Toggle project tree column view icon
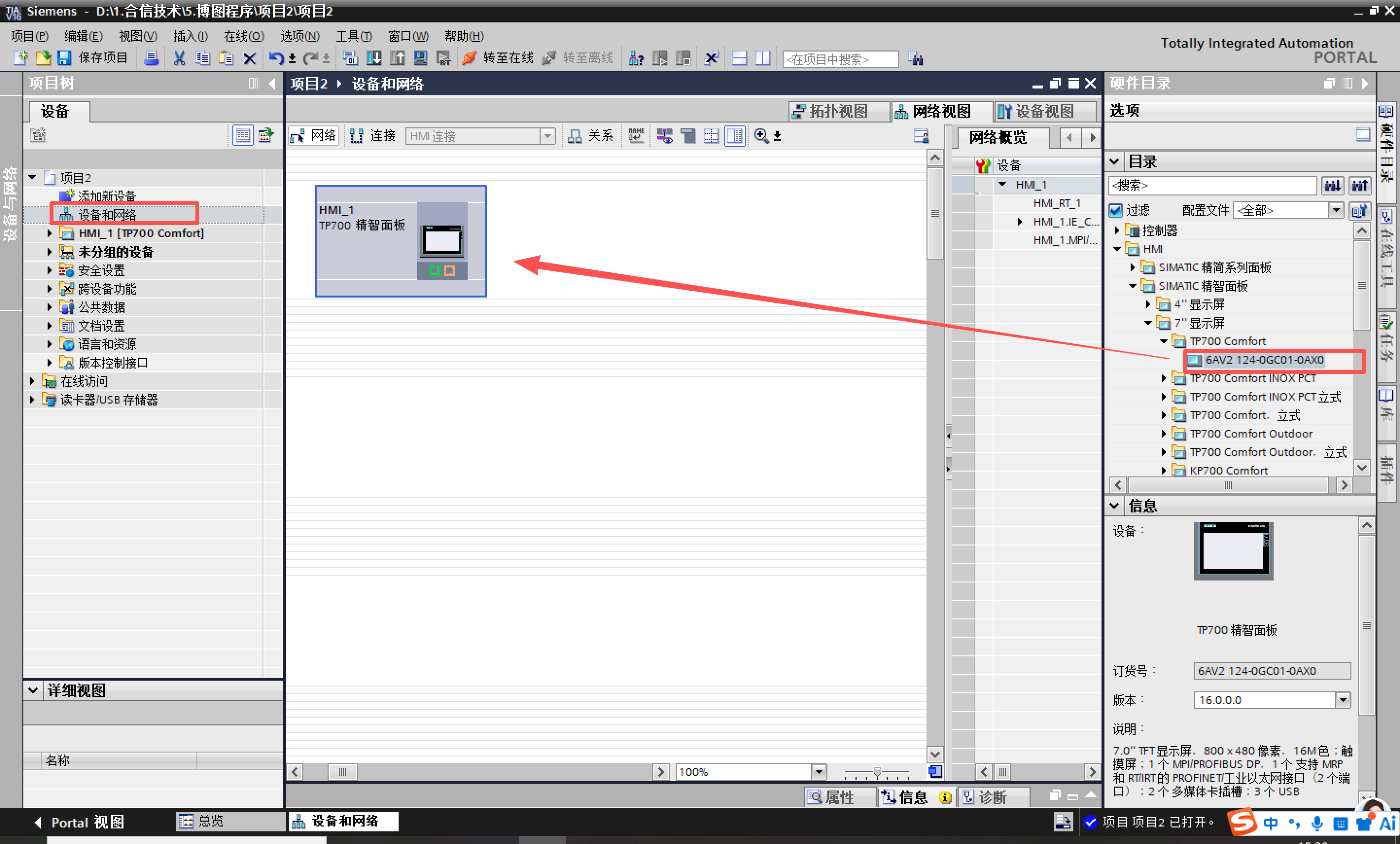Screen dimensions: 1400x844 tap(243, 135)
